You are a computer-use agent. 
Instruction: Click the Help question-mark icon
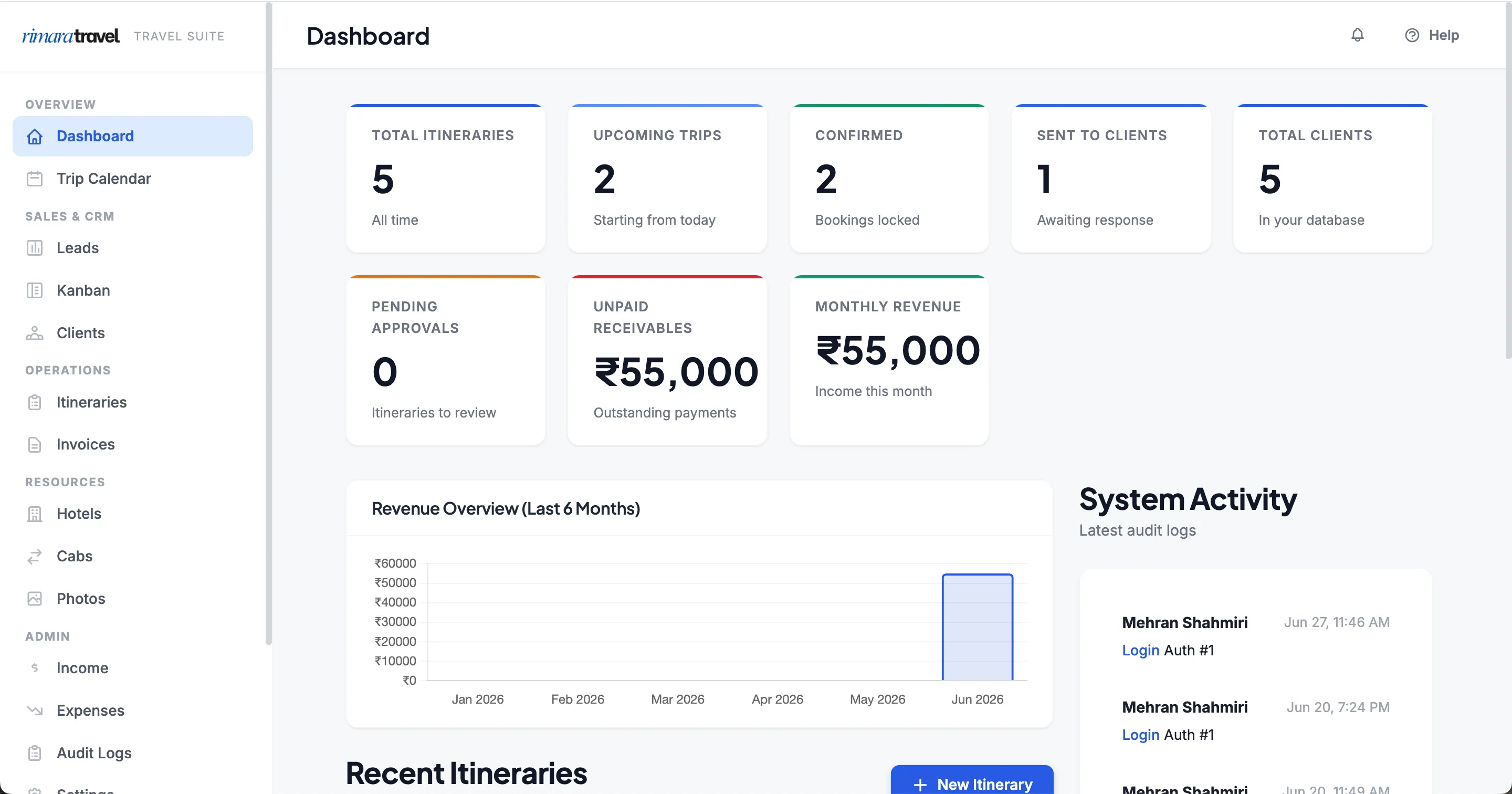point(1412,35)
